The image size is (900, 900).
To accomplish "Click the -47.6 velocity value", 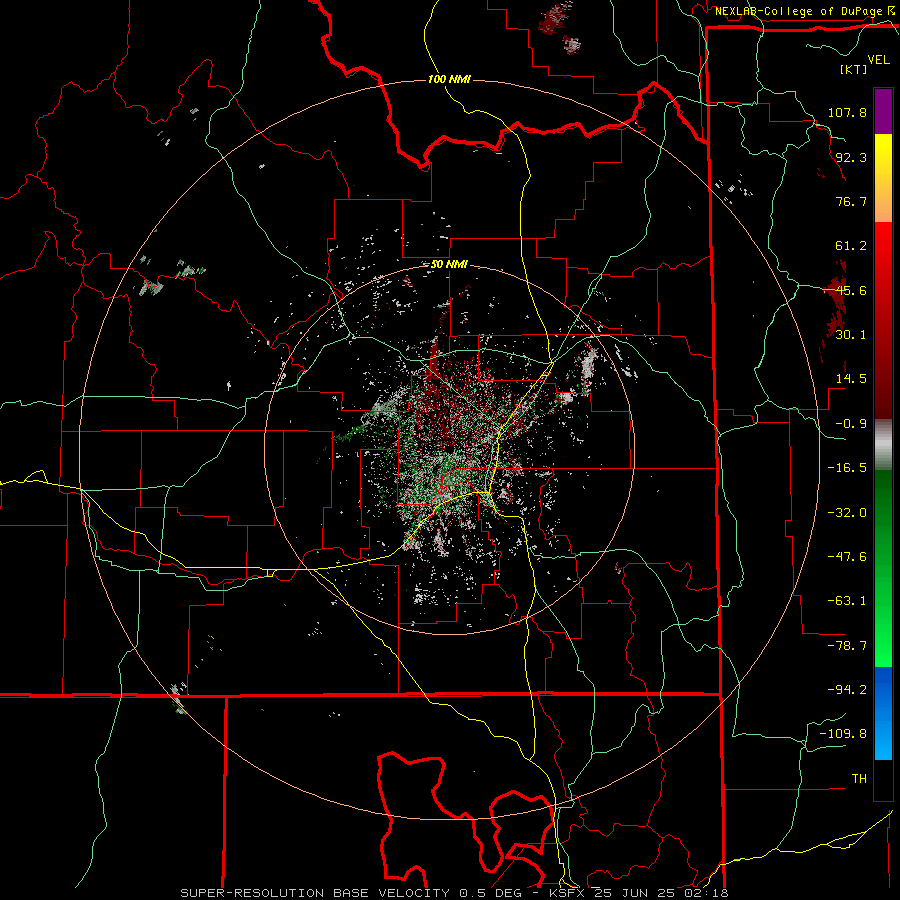I will pos(847,557).
